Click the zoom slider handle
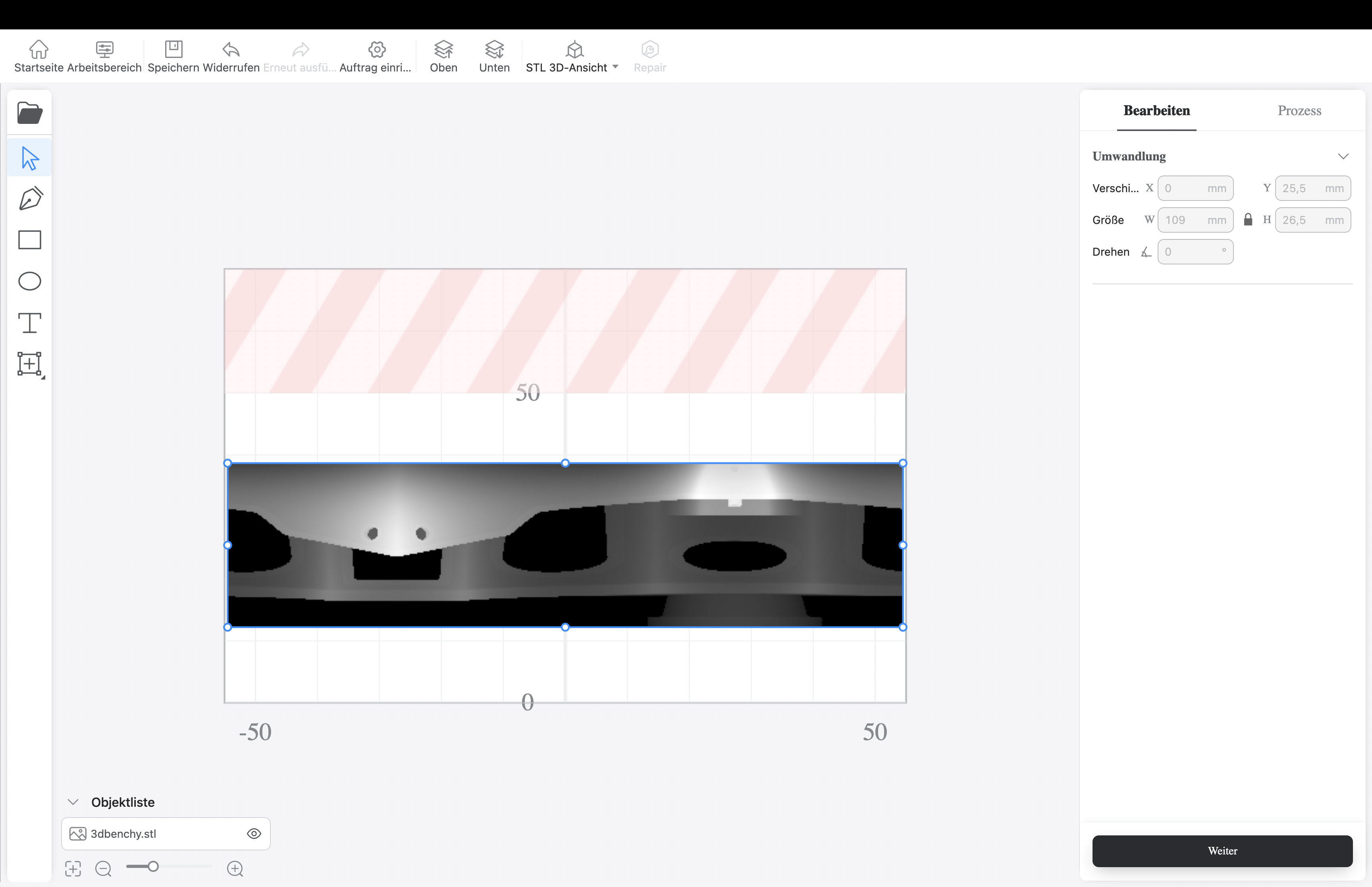Screen dimensions: 1372x887 (153, 866)
